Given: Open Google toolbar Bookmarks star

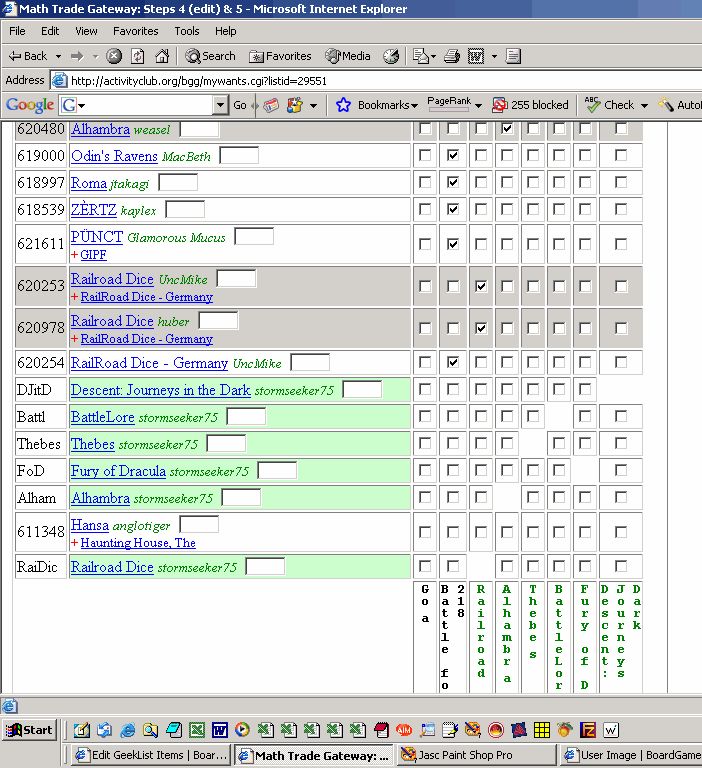Looking at the screenshot, I should pos(344,105).
